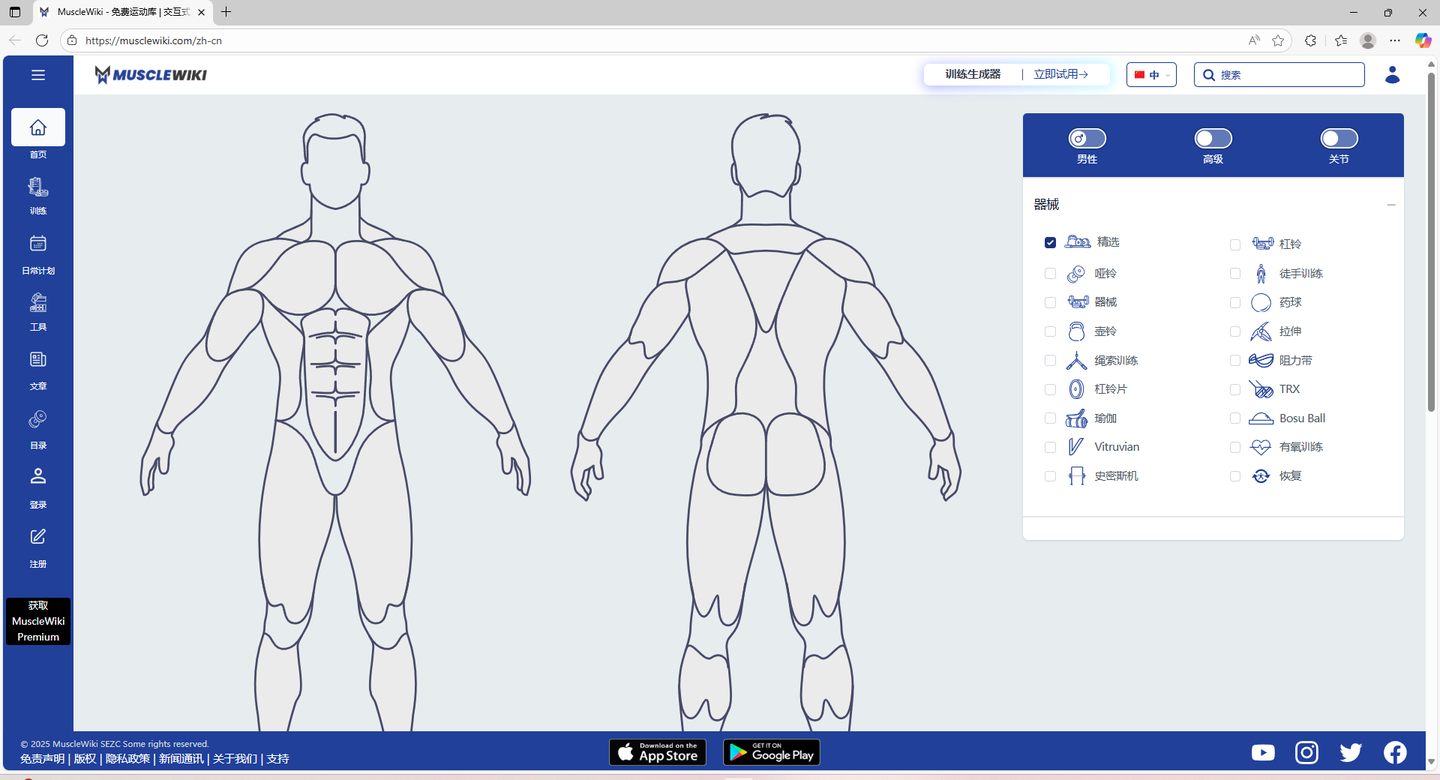Select the 阻力带 equipment icon
This screenshot has width=1440, height=780.
tap(1261, 360)
